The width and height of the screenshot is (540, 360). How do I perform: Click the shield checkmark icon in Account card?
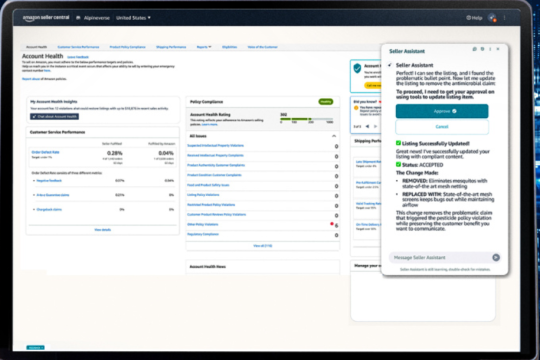(x=357, y=68)
